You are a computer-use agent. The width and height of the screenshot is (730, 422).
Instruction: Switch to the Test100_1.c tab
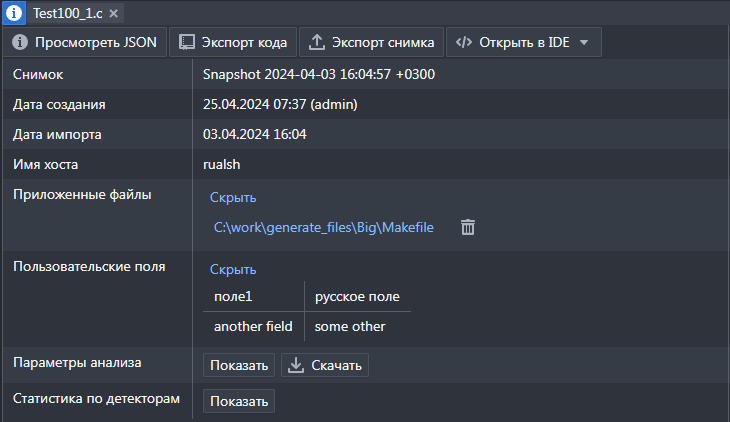pyautogui.click(x=68, y=14)
